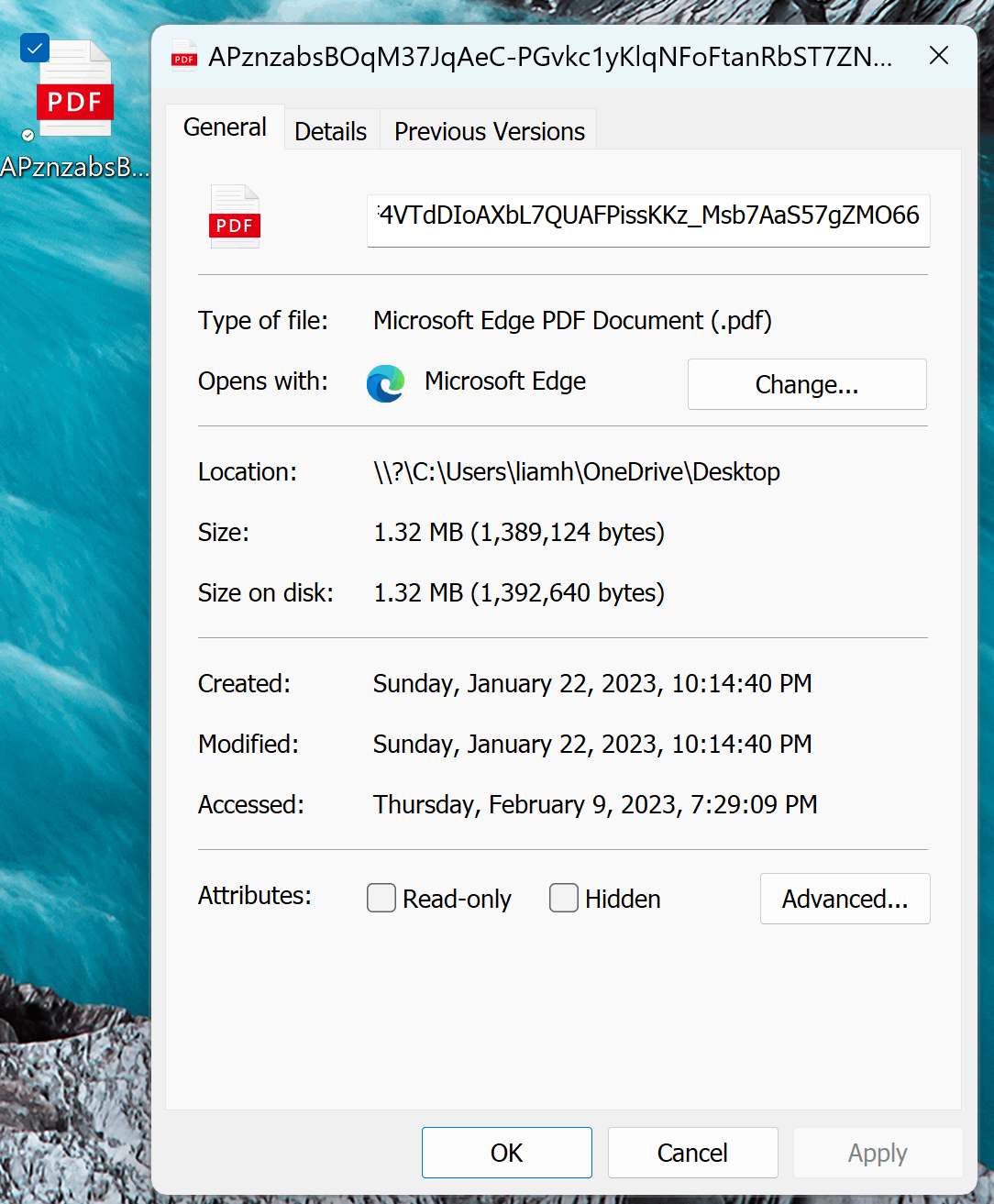Confirm with the OK button
The image size is (994, 1204).
(507, 1153)
